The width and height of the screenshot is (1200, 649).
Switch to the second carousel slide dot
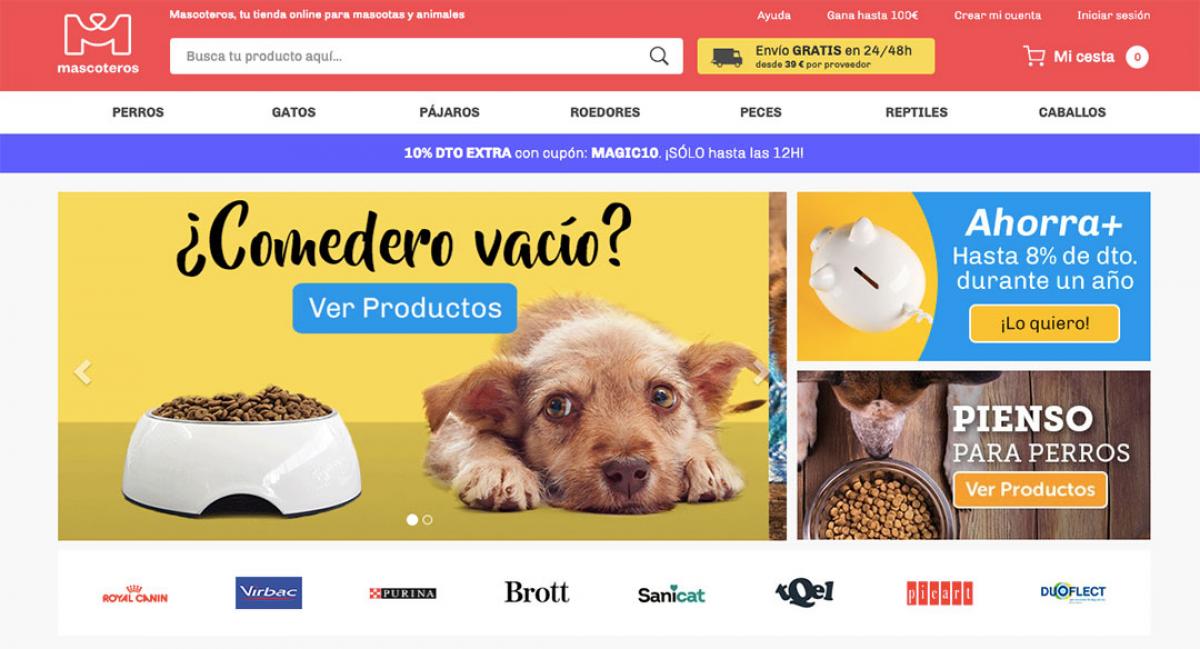428,520
